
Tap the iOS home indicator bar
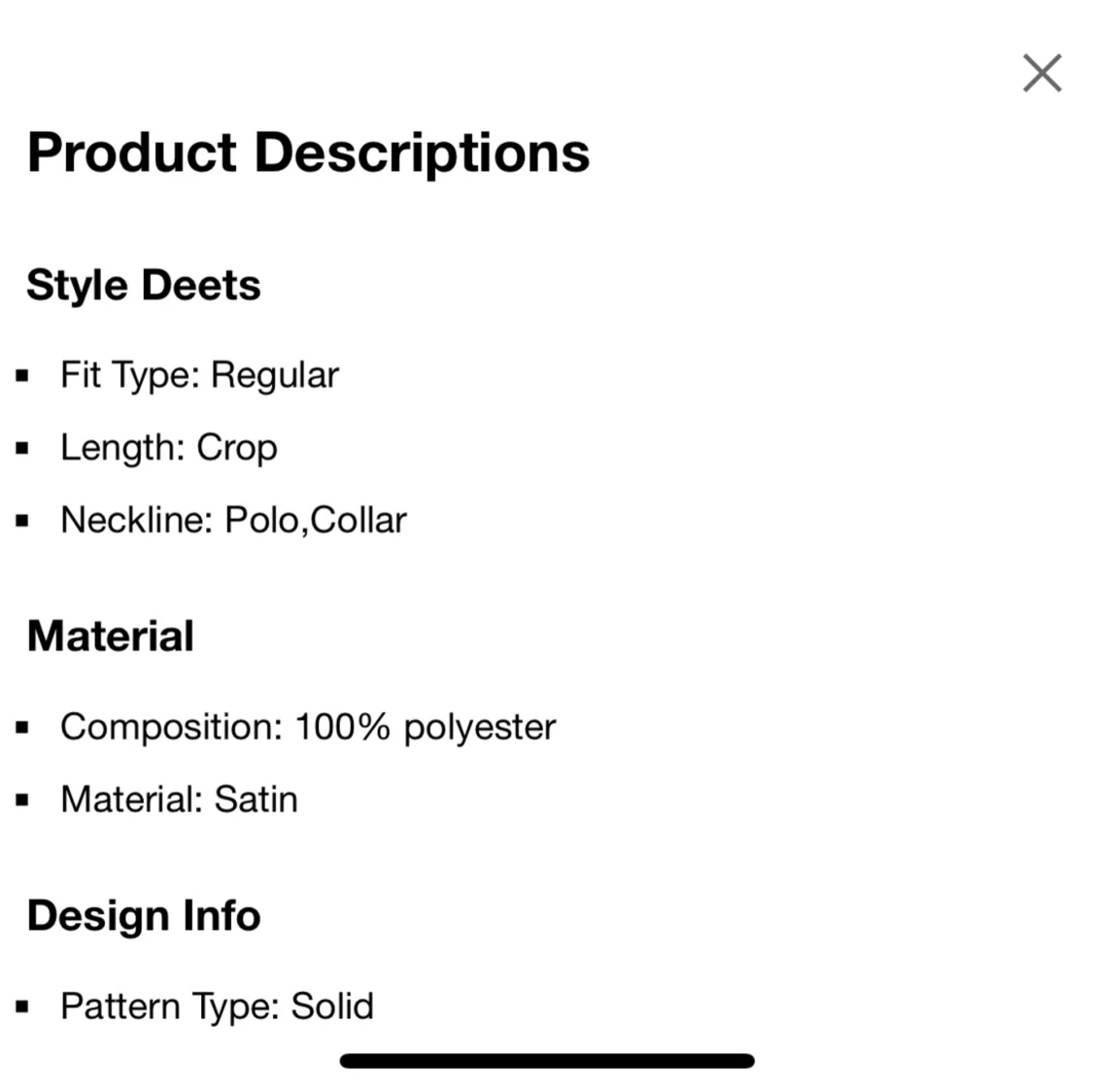(547, 1061)
